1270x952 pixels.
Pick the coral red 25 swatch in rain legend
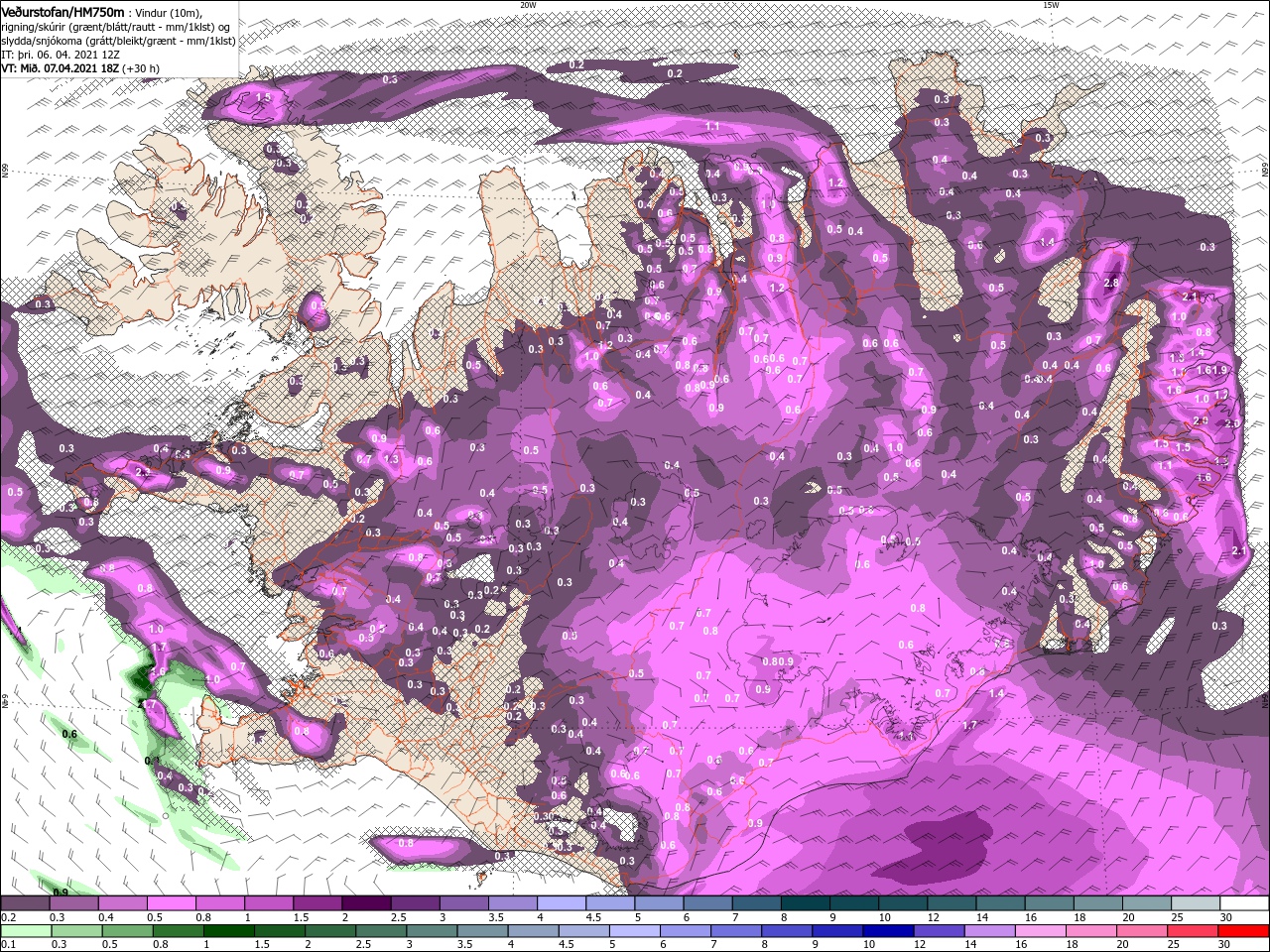coord(1193,931)
